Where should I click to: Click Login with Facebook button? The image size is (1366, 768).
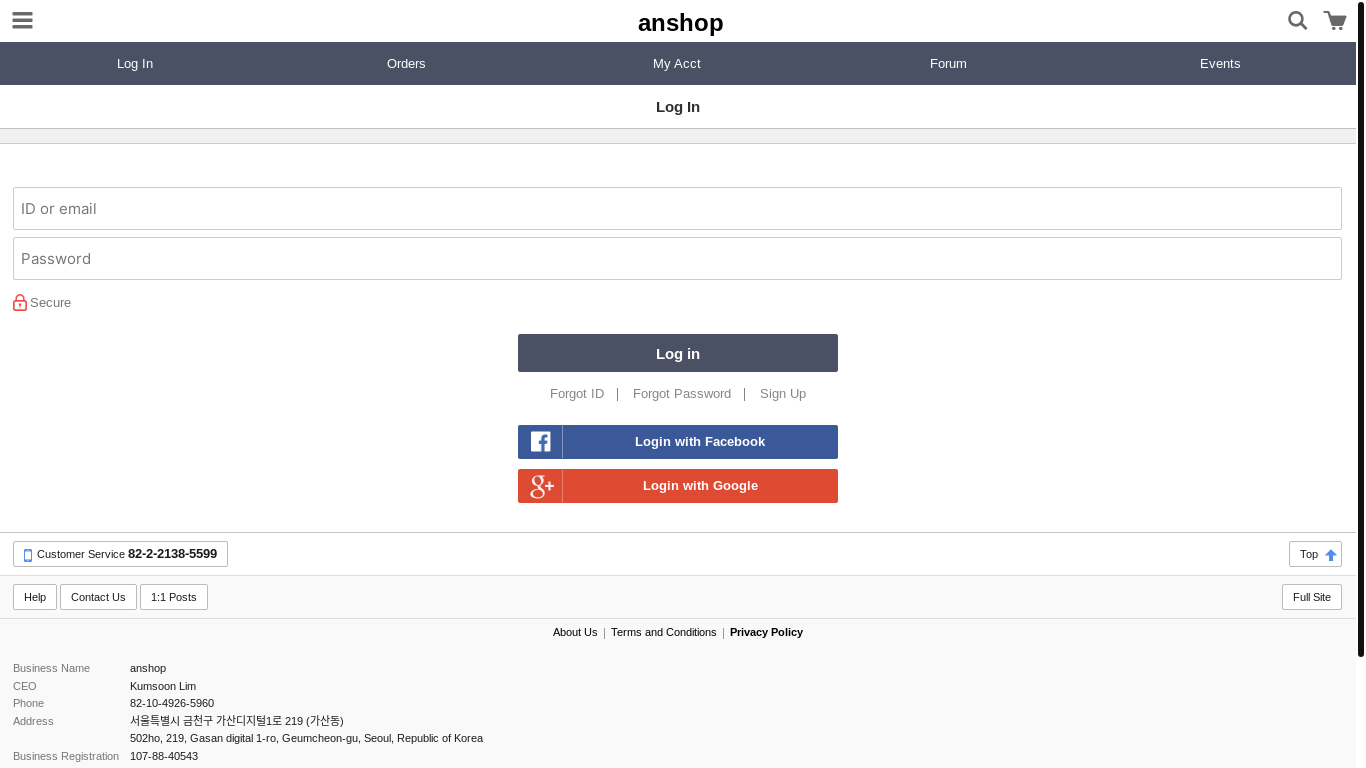tap(678, 442)
